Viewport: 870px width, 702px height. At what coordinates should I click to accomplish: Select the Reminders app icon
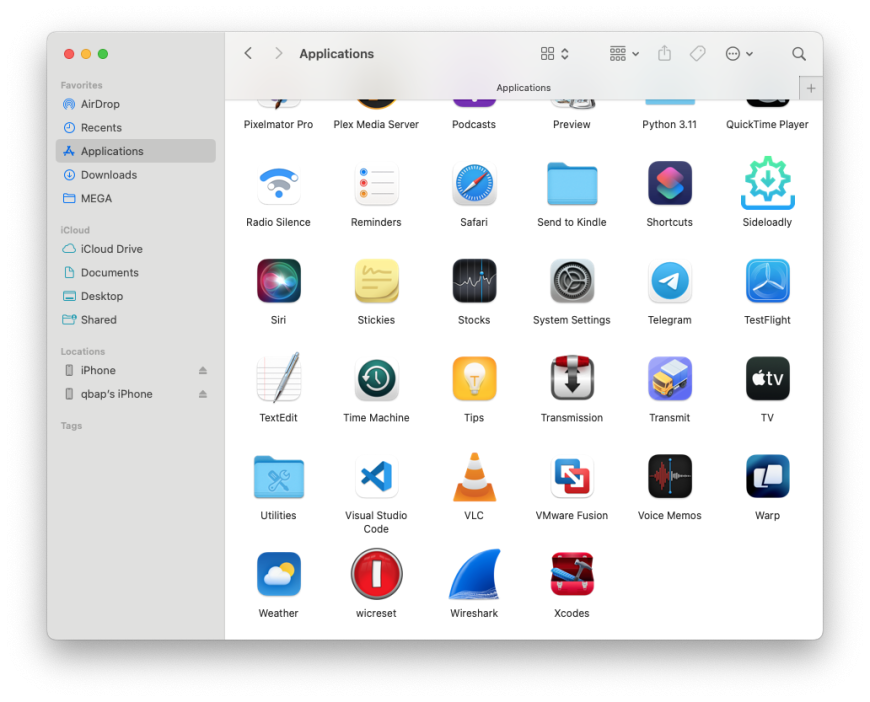tap(376, 185)
